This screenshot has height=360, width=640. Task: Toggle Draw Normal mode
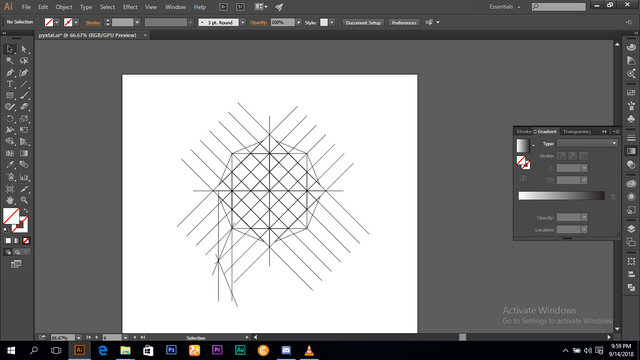click(8, 252)
